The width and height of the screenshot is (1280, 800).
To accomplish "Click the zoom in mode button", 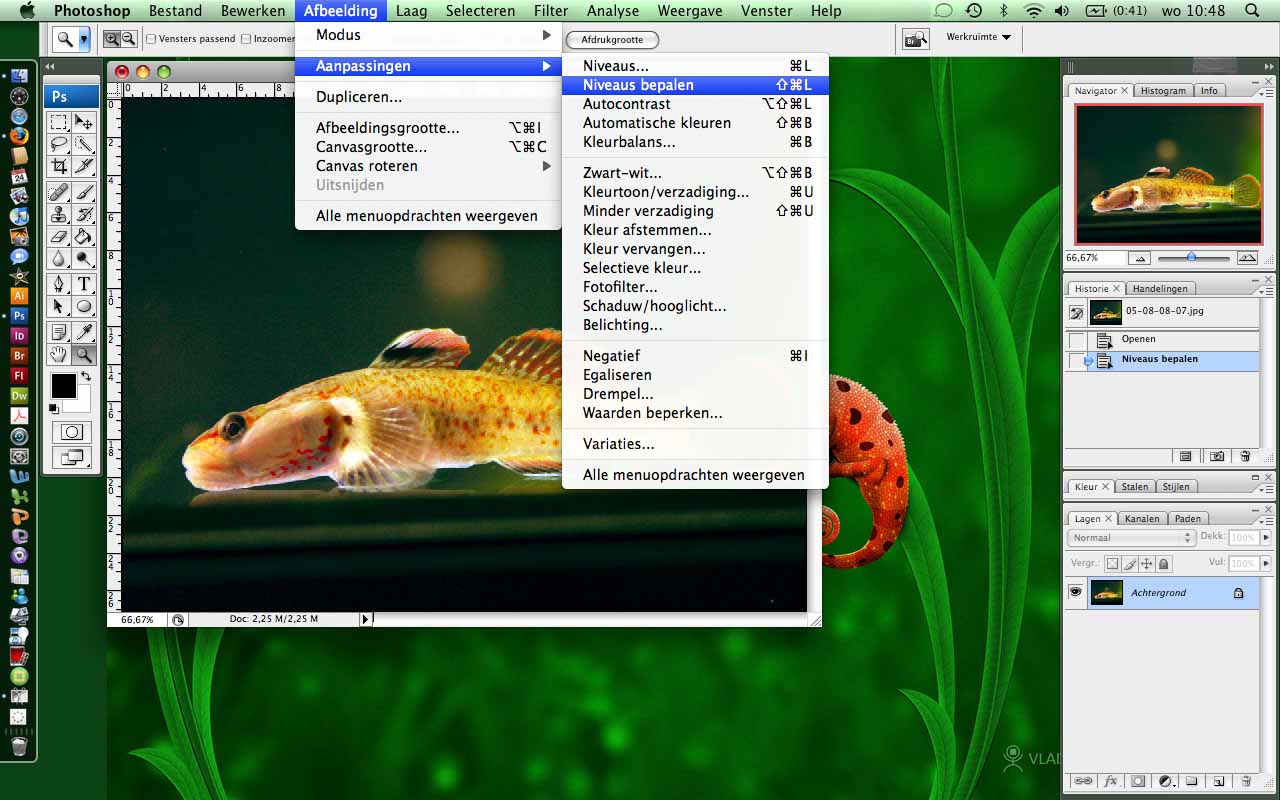I will 111,39.
